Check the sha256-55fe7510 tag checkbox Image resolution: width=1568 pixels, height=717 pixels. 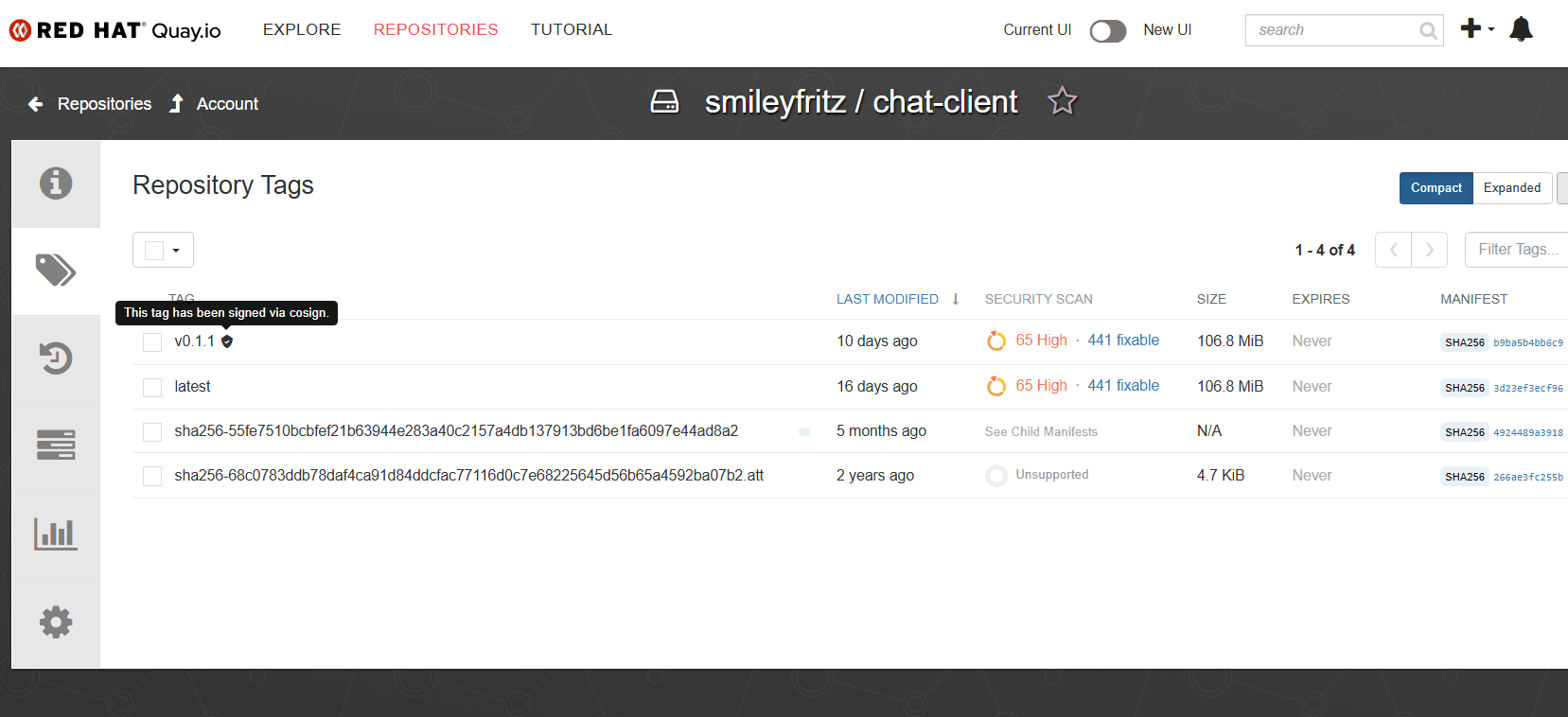click(x=152, y=432)
